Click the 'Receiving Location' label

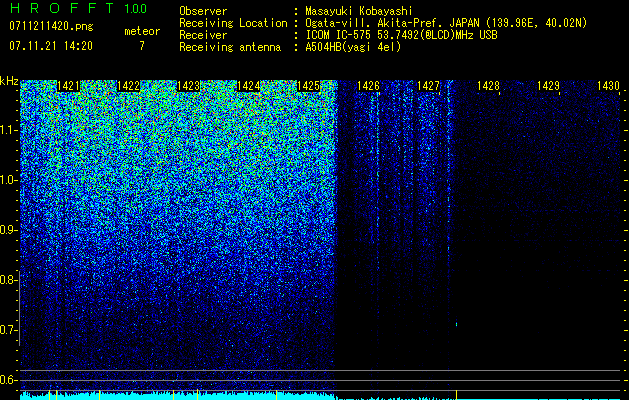coord(233,23)
